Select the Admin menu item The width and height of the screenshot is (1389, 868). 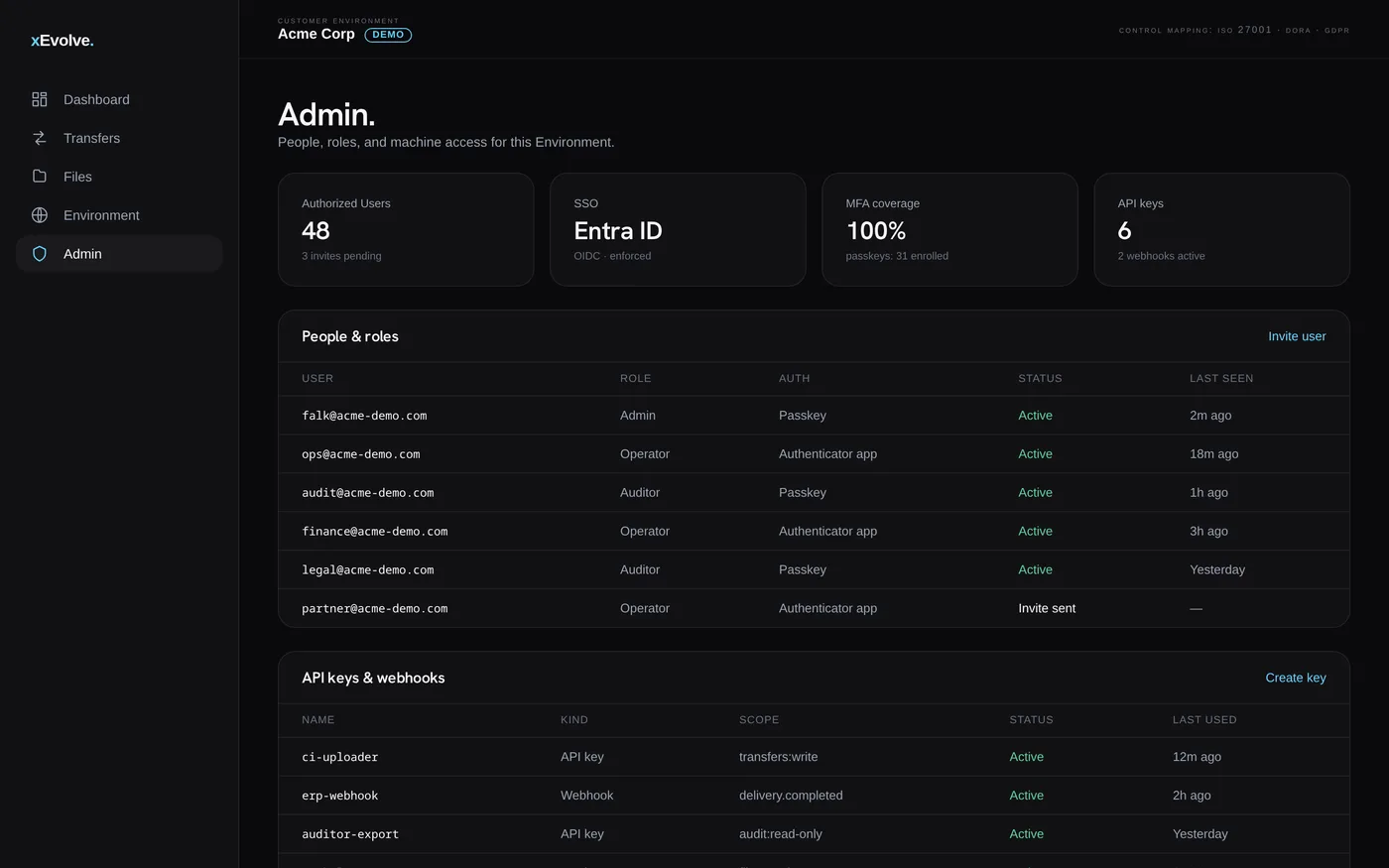pos(119,254)
